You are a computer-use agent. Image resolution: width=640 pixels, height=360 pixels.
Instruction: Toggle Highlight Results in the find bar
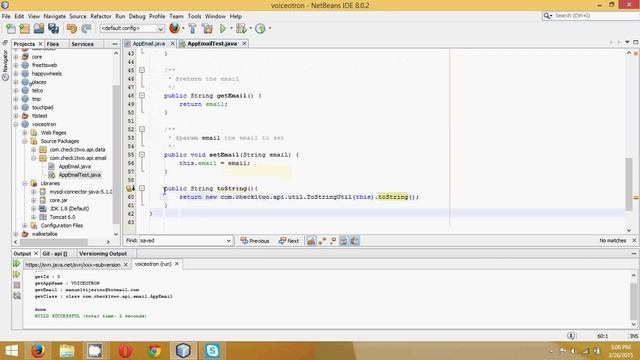pyautogui.click(x=344, y=241)
